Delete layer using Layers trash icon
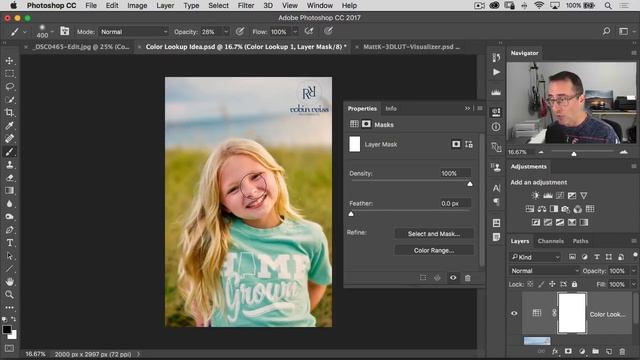 tap(622, 351)
